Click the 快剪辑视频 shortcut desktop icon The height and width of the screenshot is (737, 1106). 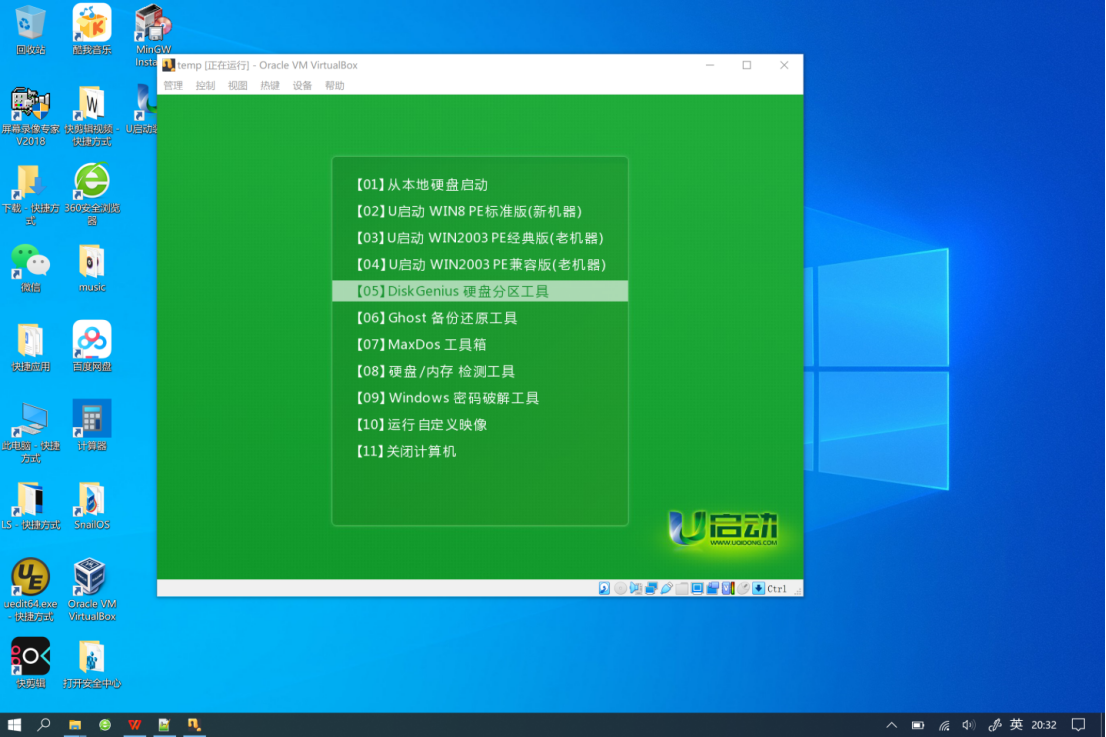tap(92, 116)
